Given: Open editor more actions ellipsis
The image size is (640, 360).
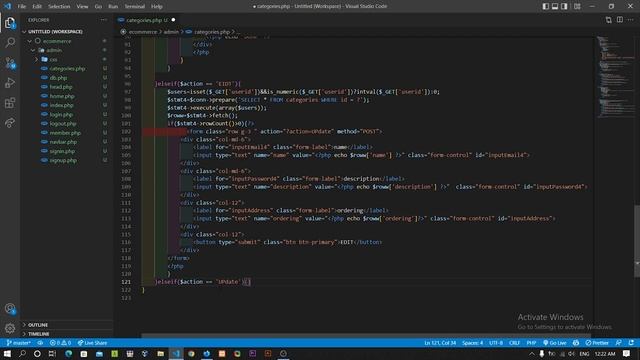Looking at the screenshot, I should click(x=631, y=20).
